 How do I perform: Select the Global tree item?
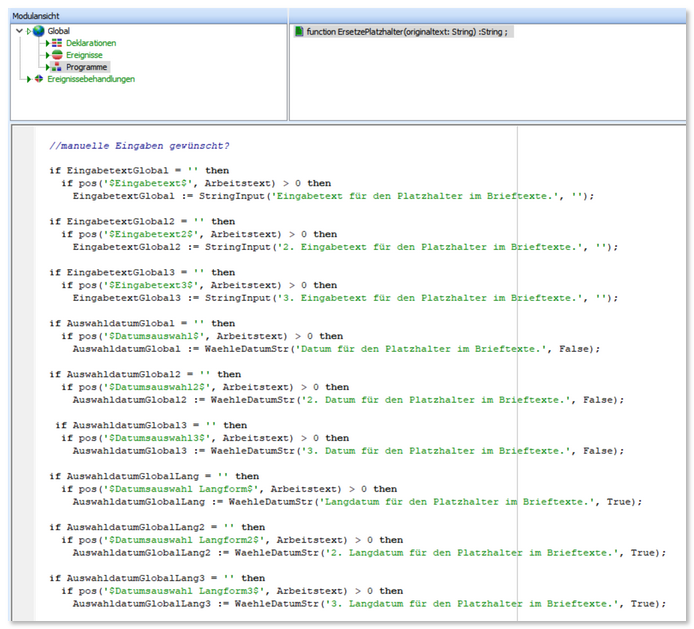tap(58, 31)
